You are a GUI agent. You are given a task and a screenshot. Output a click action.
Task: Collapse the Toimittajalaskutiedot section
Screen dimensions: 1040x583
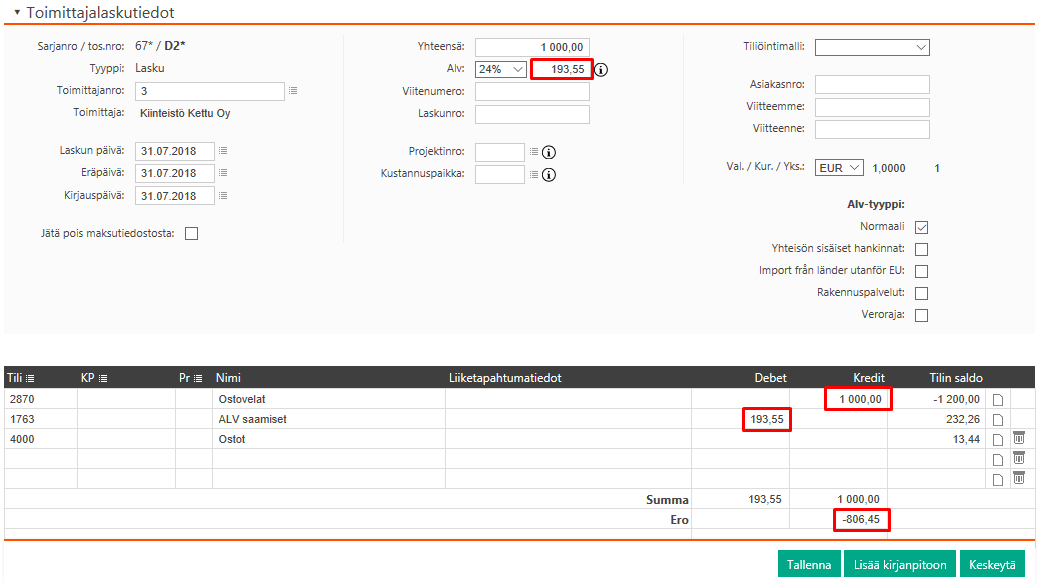click(17, 12)
